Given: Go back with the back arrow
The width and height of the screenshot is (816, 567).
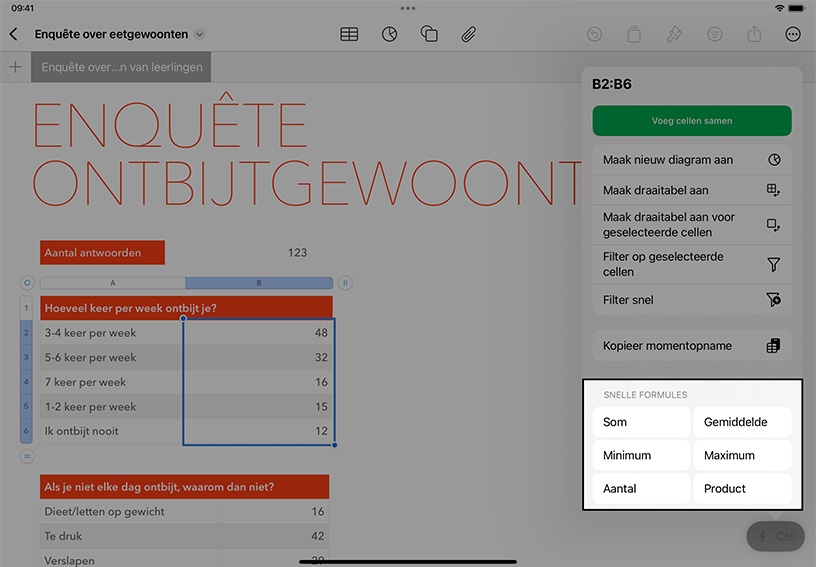Looking at the screenshot, I should pos(14,34).
